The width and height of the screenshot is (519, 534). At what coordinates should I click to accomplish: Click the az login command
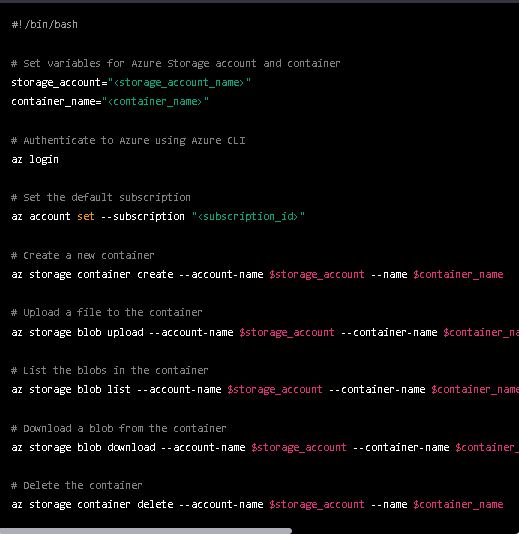coord(35,160)
